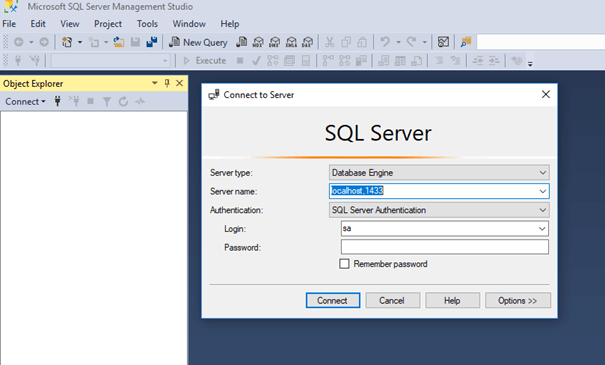Image resolution: width=605 pixels, height=365 pixels.
Task: Click the Save All floppy disks icon
Action: 152,42
